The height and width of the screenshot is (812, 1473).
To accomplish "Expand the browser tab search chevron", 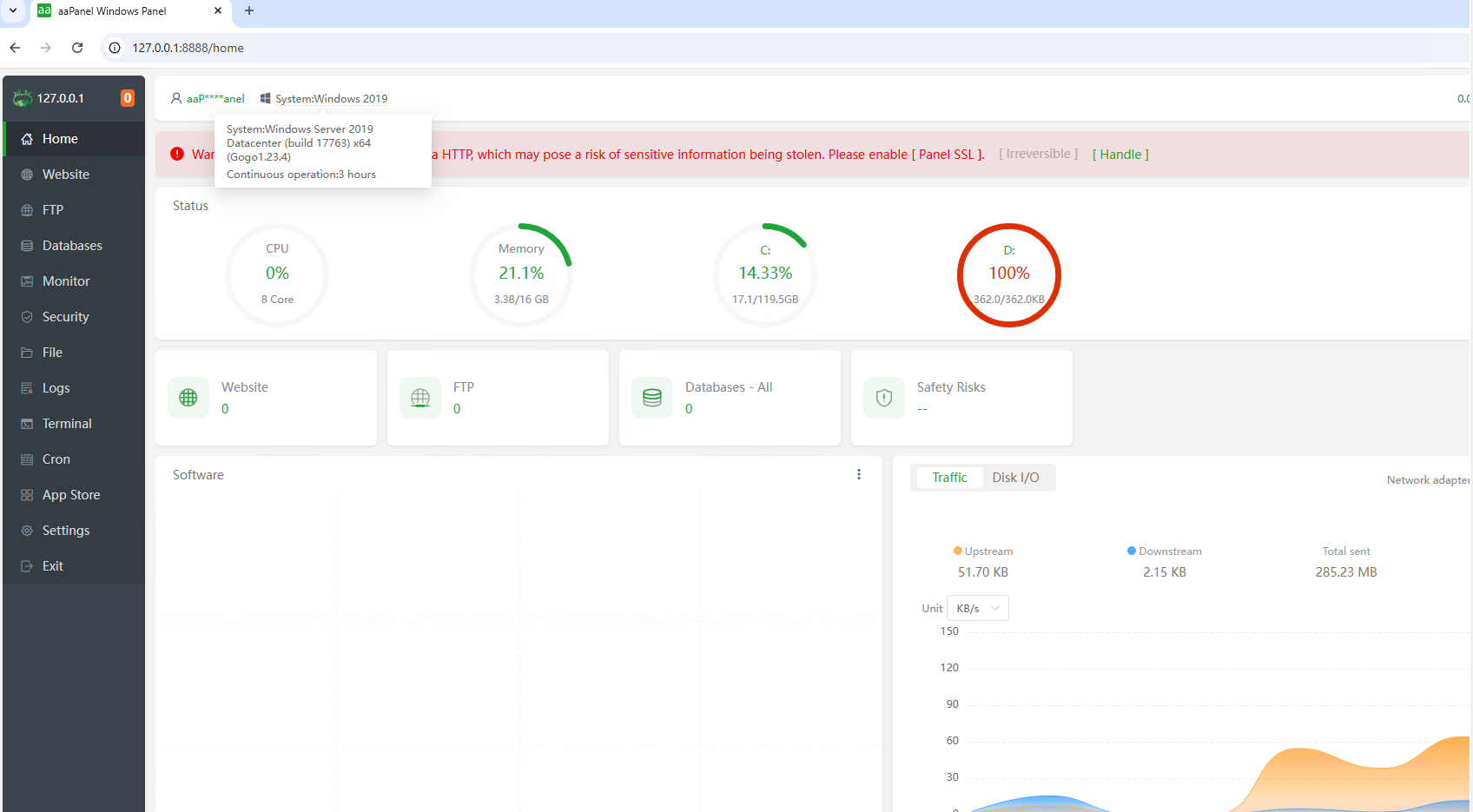I will click(13, 11).
